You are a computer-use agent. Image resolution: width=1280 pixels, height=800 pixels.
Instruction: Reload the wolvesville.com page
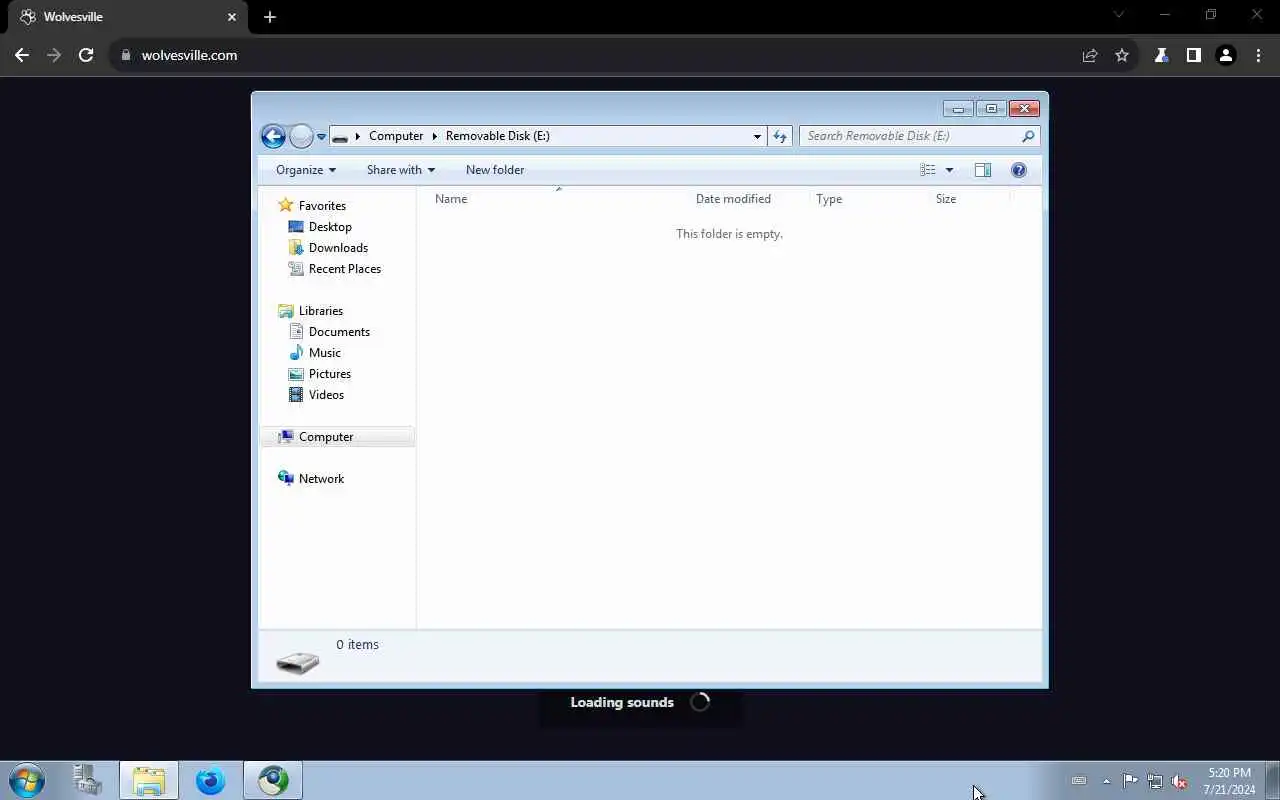click(86, 56)
